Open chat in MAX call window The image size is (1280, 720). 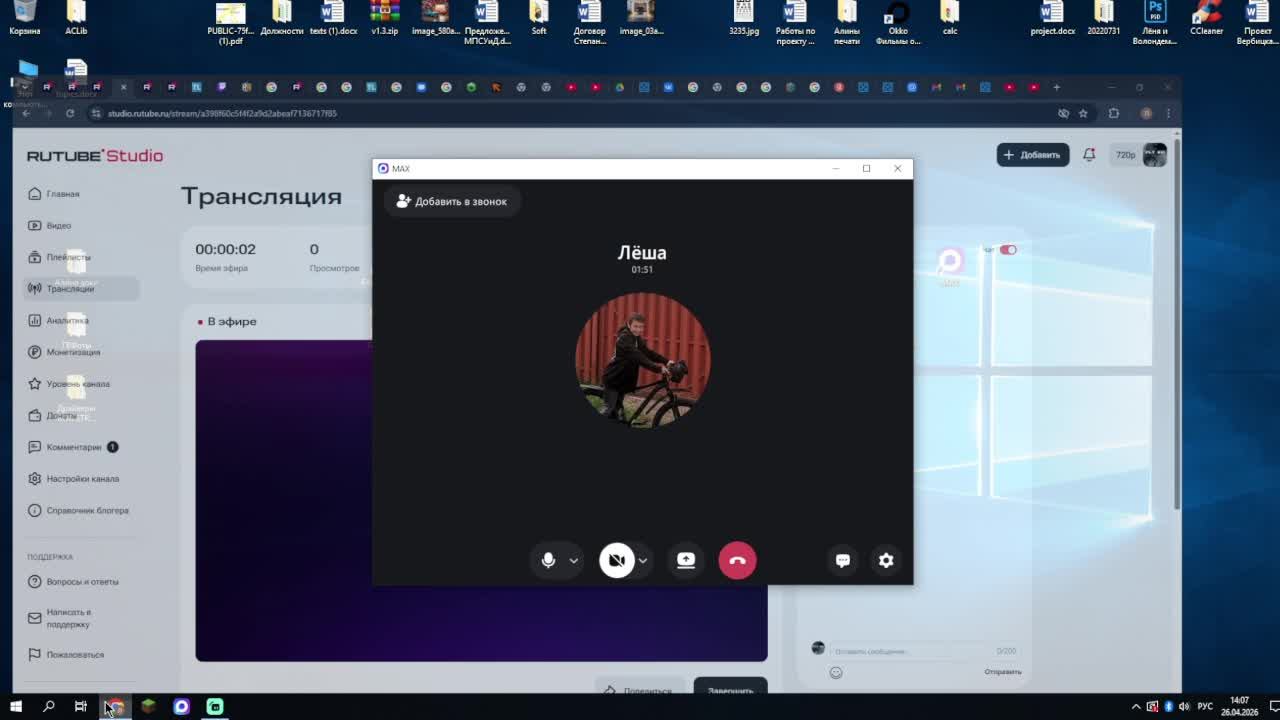coord(843,560)
